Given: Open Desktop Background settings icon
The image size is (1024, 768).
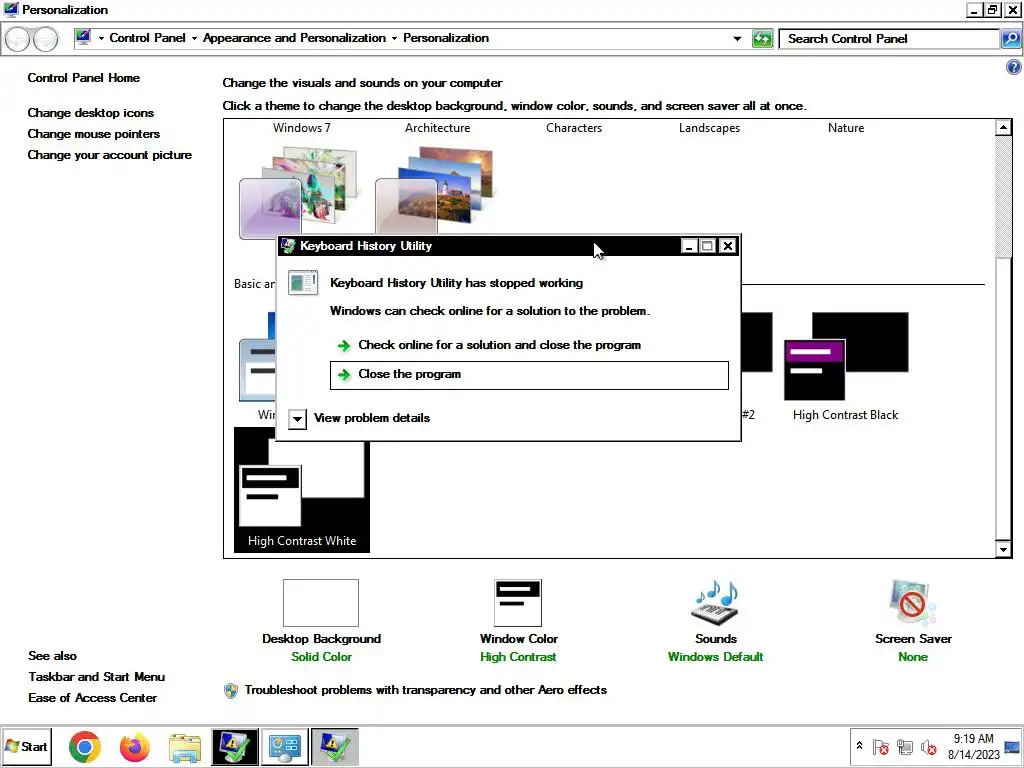Looking at the screenshot, I should click(x=321, y=603).
